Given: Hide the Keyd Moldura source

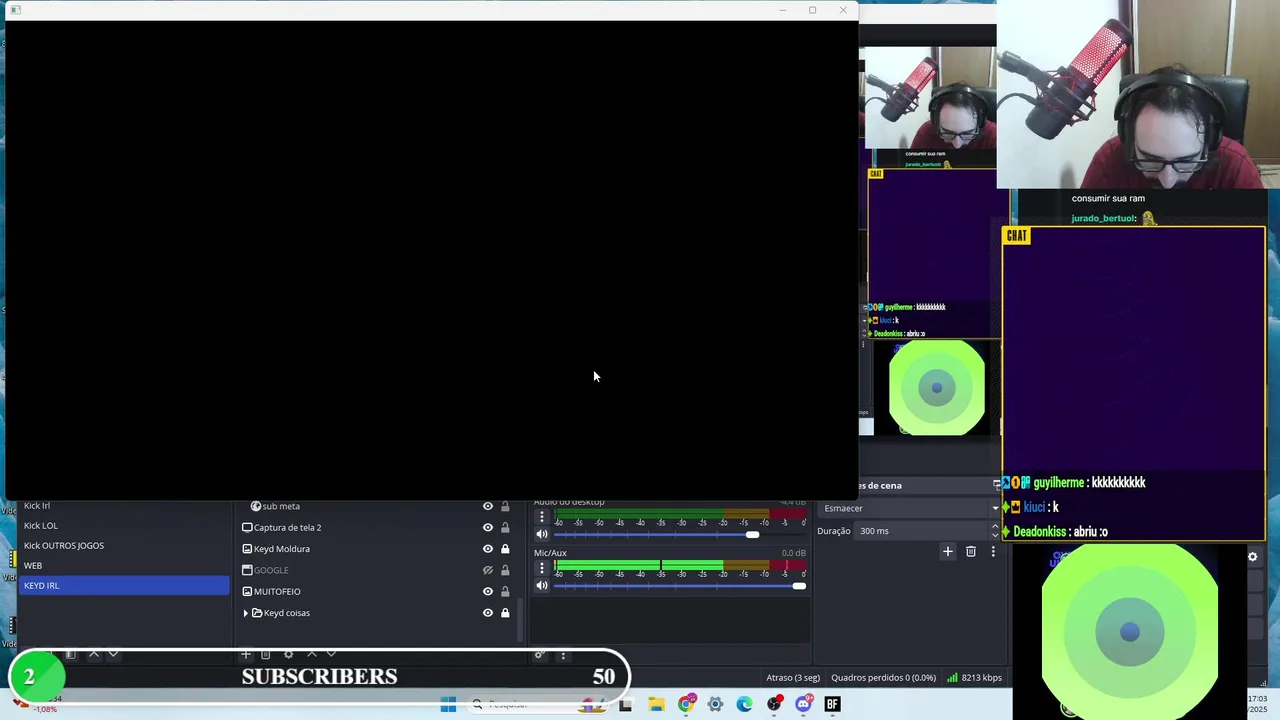Looking at the screenshot, I should 488,549.
